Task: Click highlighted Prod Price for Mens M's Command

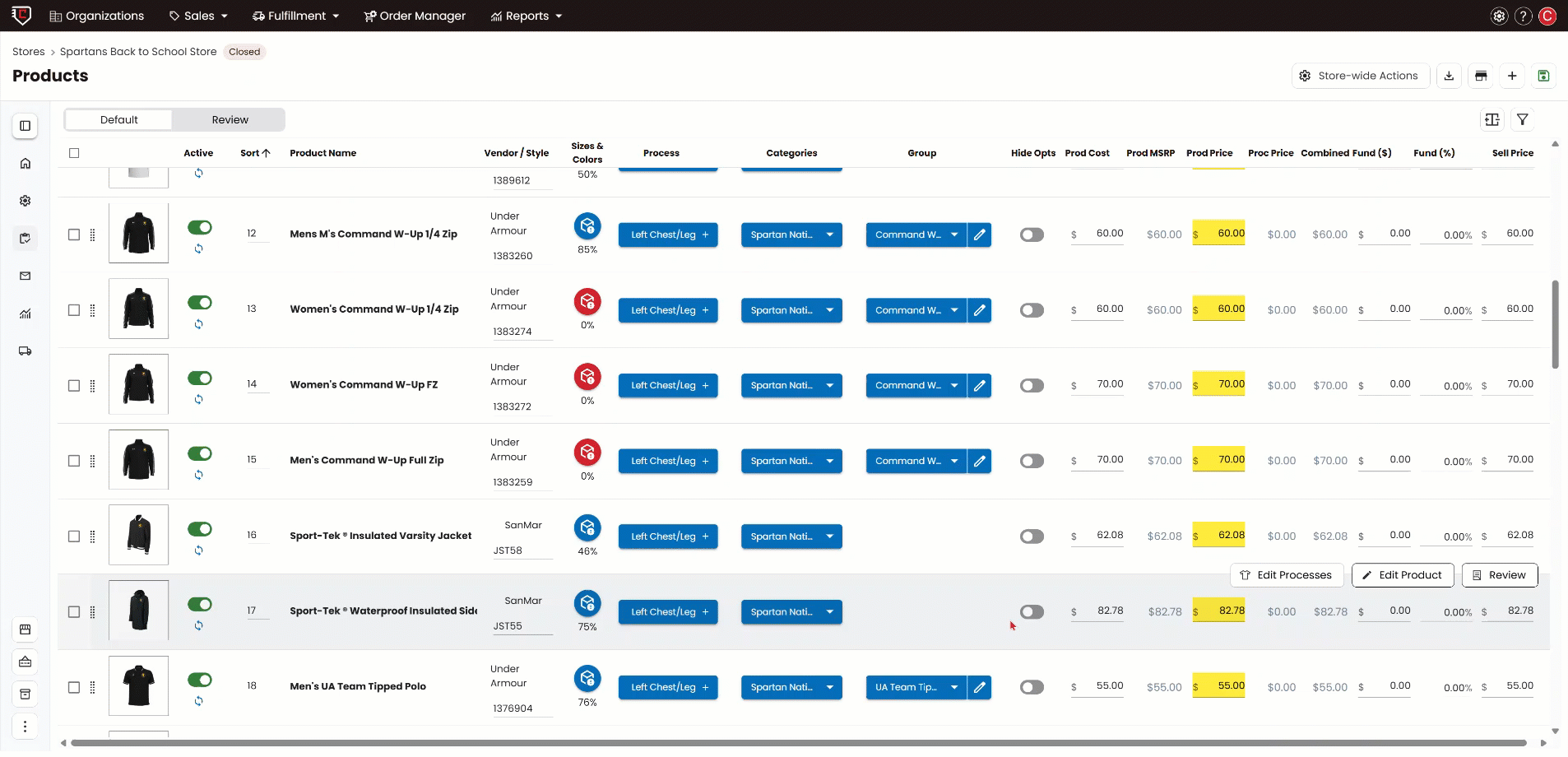Action: (1218, 234)
